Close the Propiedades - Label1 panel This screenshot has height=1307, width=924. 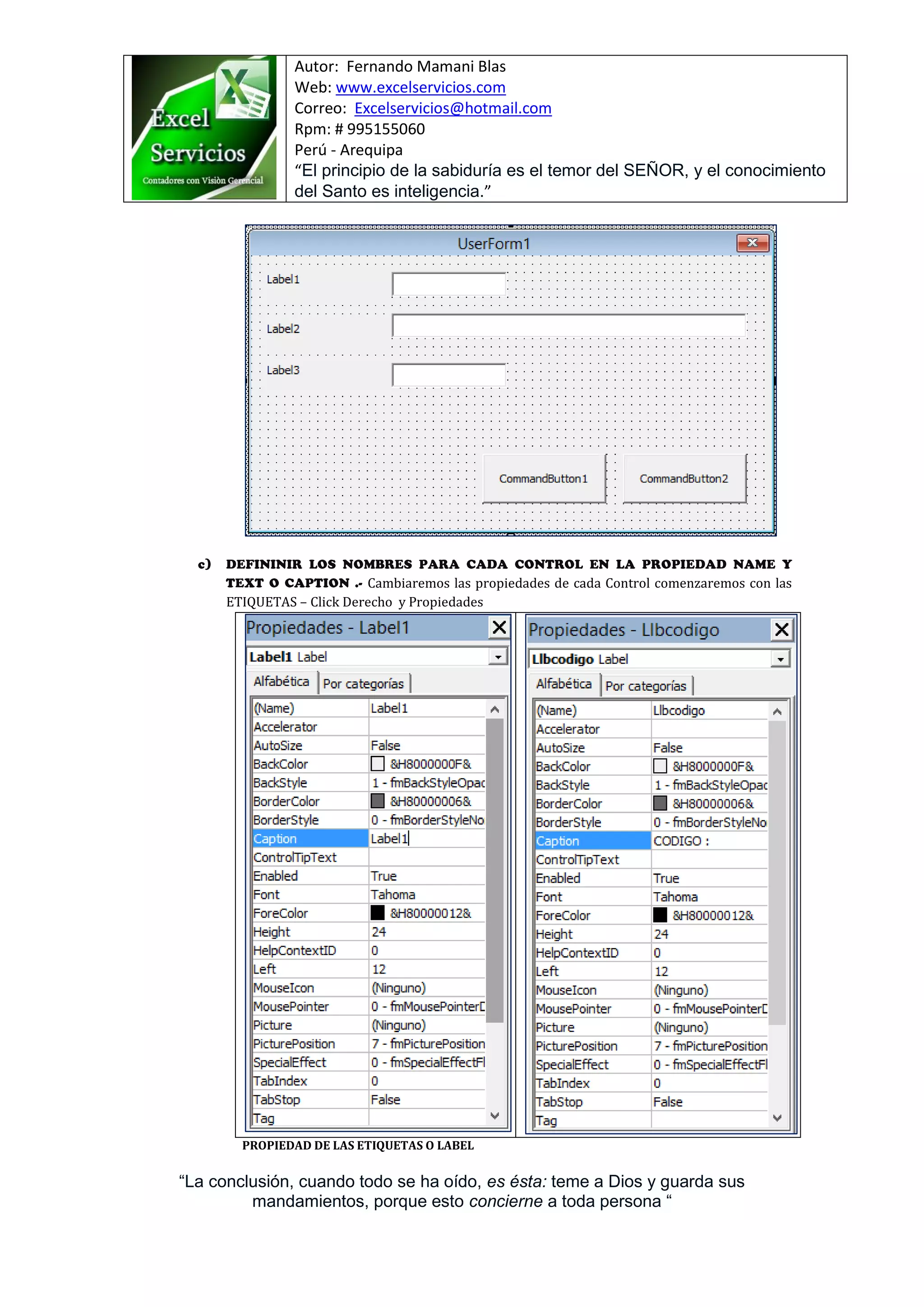tap(499, 627)
